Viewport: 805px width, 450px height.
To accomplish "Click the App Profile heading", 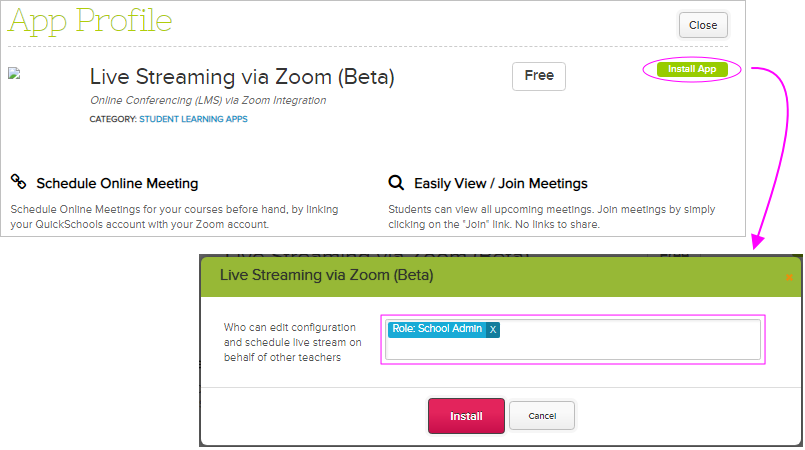I will 90,20.
